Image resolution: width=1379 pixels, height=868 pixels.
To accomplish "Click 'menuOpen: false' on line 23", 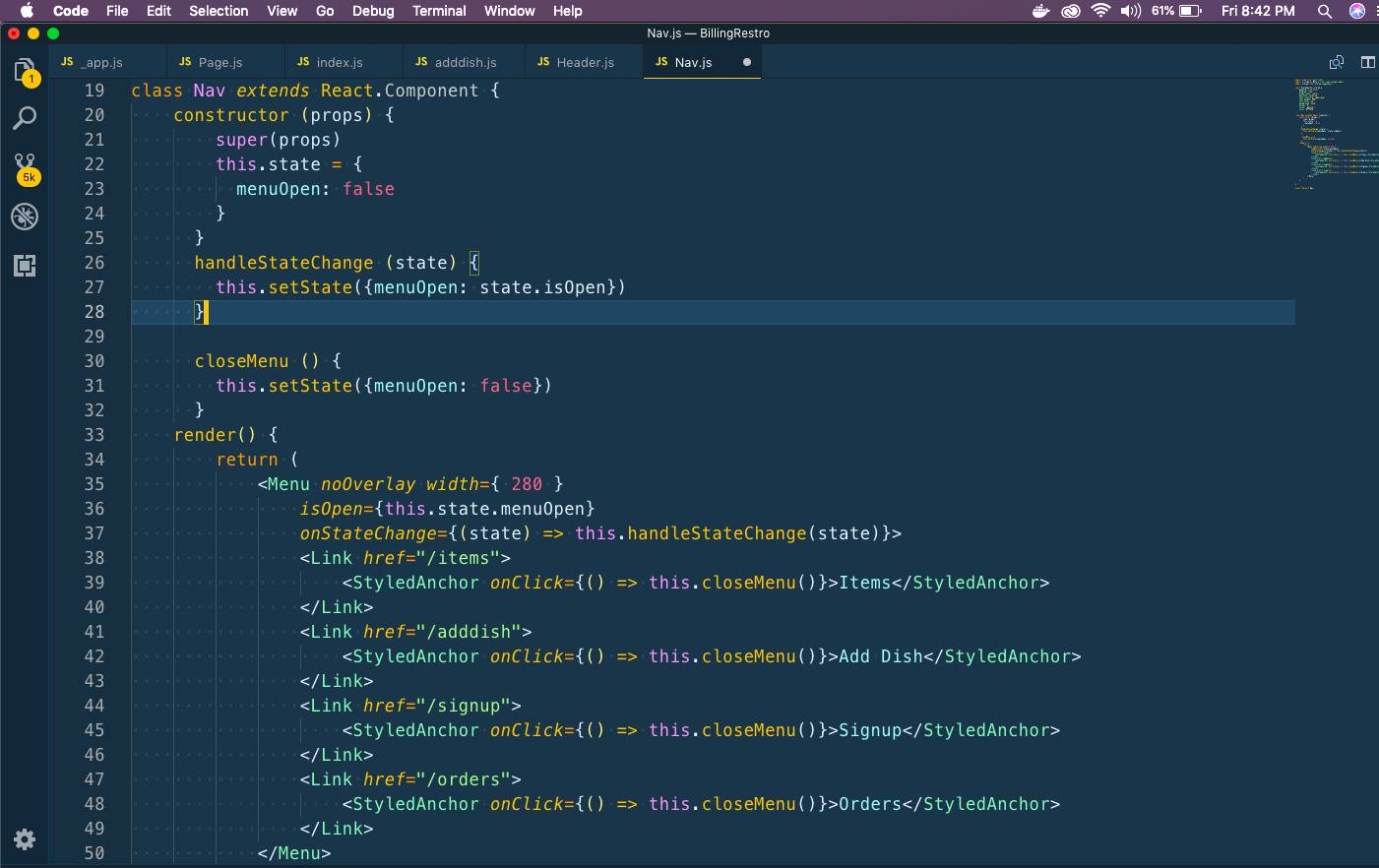I will click(x=315, y=189).
